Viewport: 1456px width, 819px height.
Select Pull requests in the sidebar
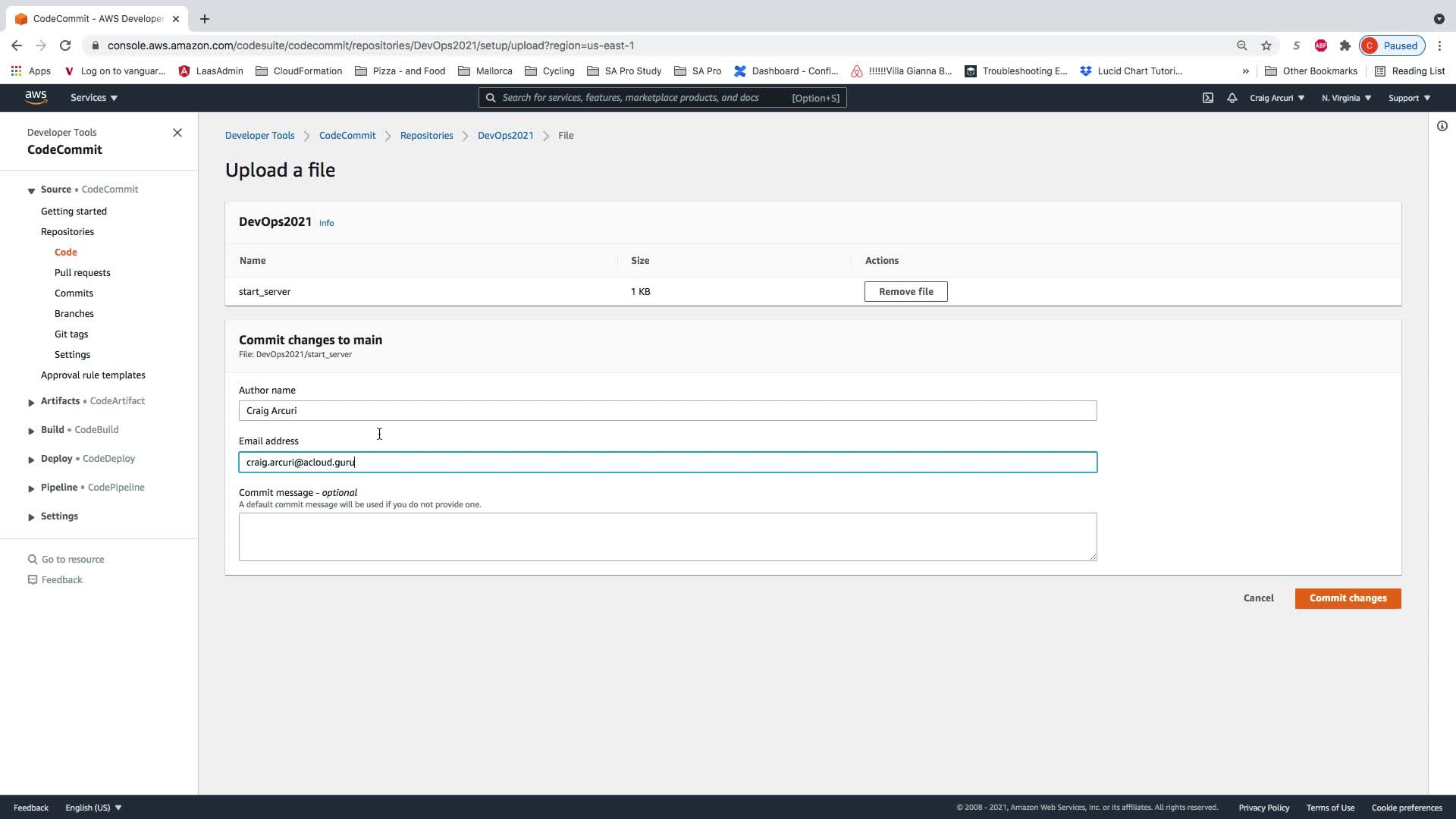coord(82,273)
